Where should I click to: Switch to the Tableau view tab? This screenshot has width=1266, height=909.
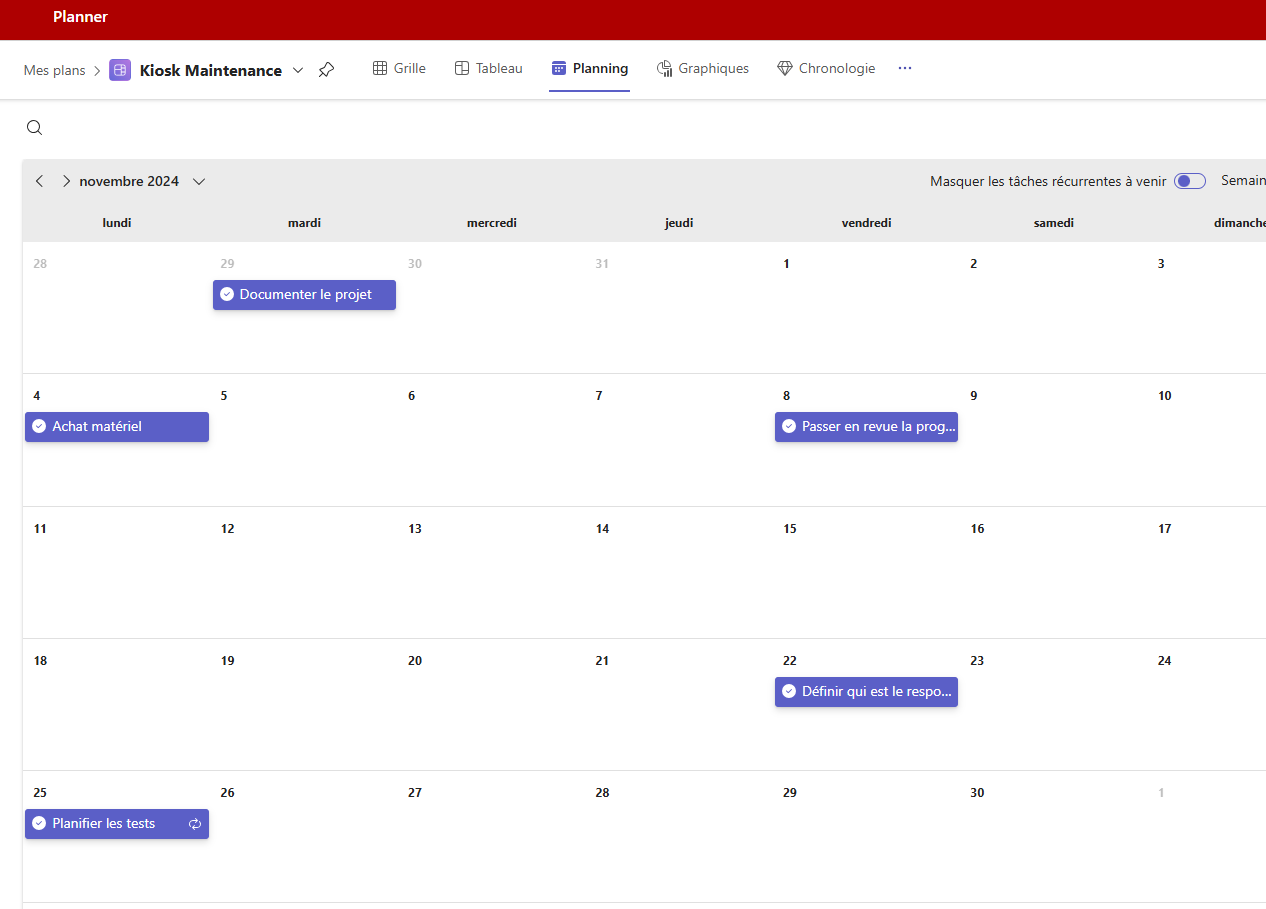click(x=488, y=69)
